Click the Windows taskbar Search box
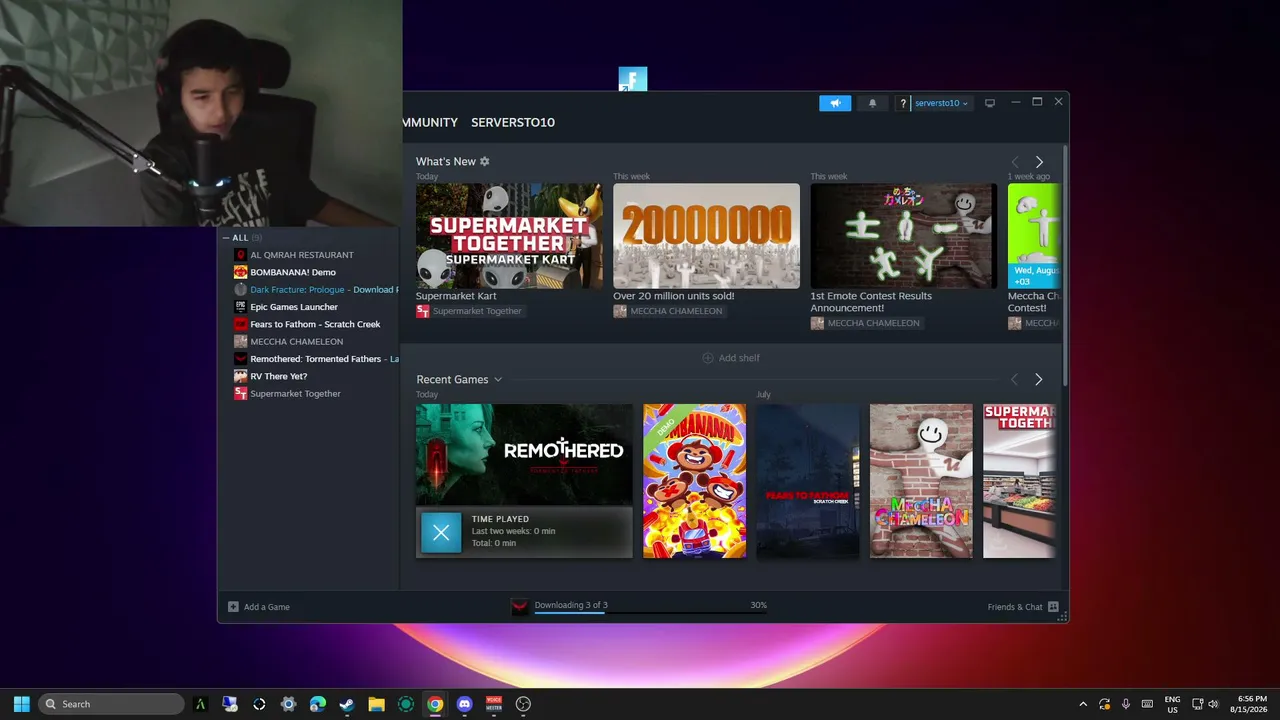The image size is (1280, 720). (112, 704)
